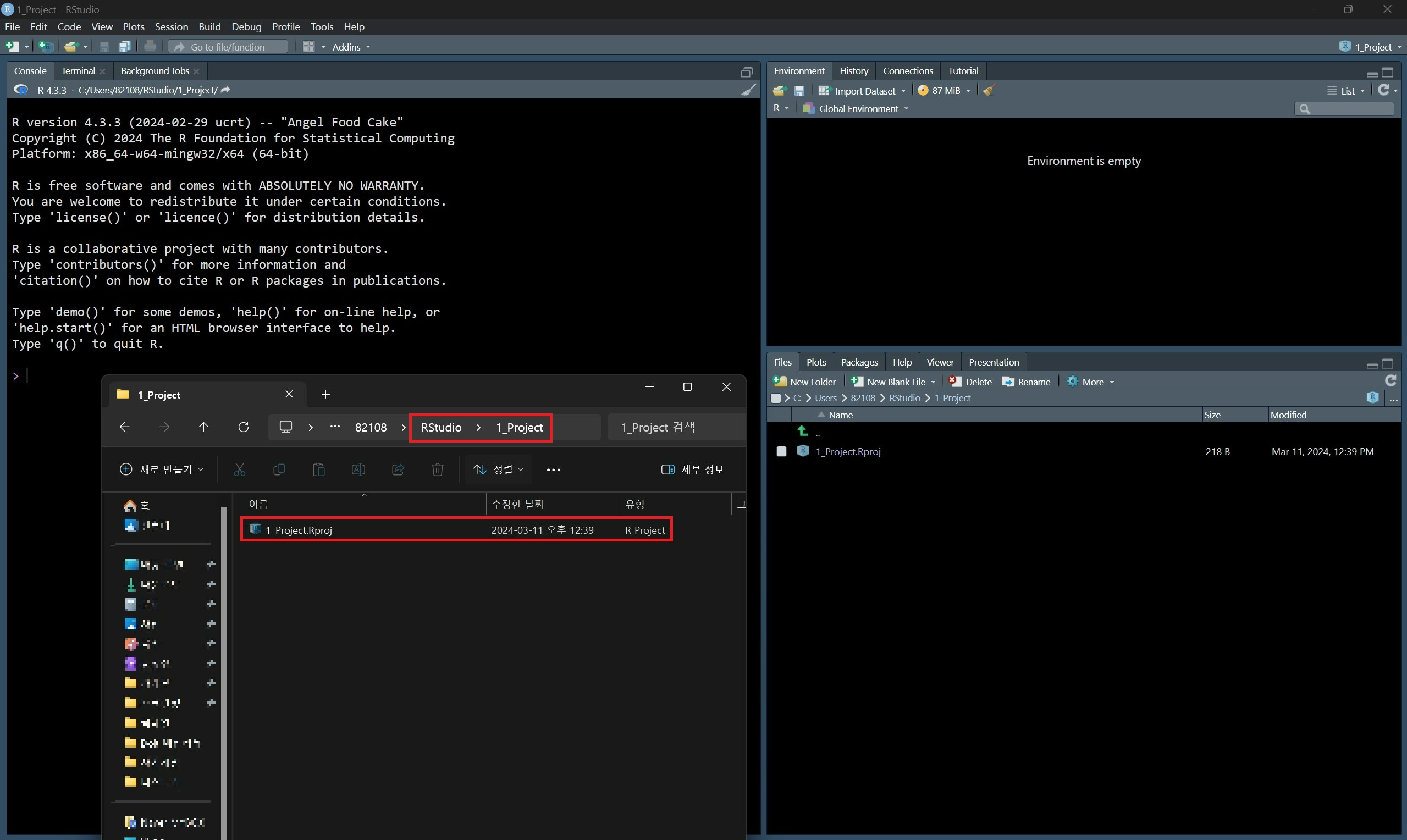Check the 1_Project.Rproj file checkbox
This screenshot has height=840, width=1407.
pos(781,452)
